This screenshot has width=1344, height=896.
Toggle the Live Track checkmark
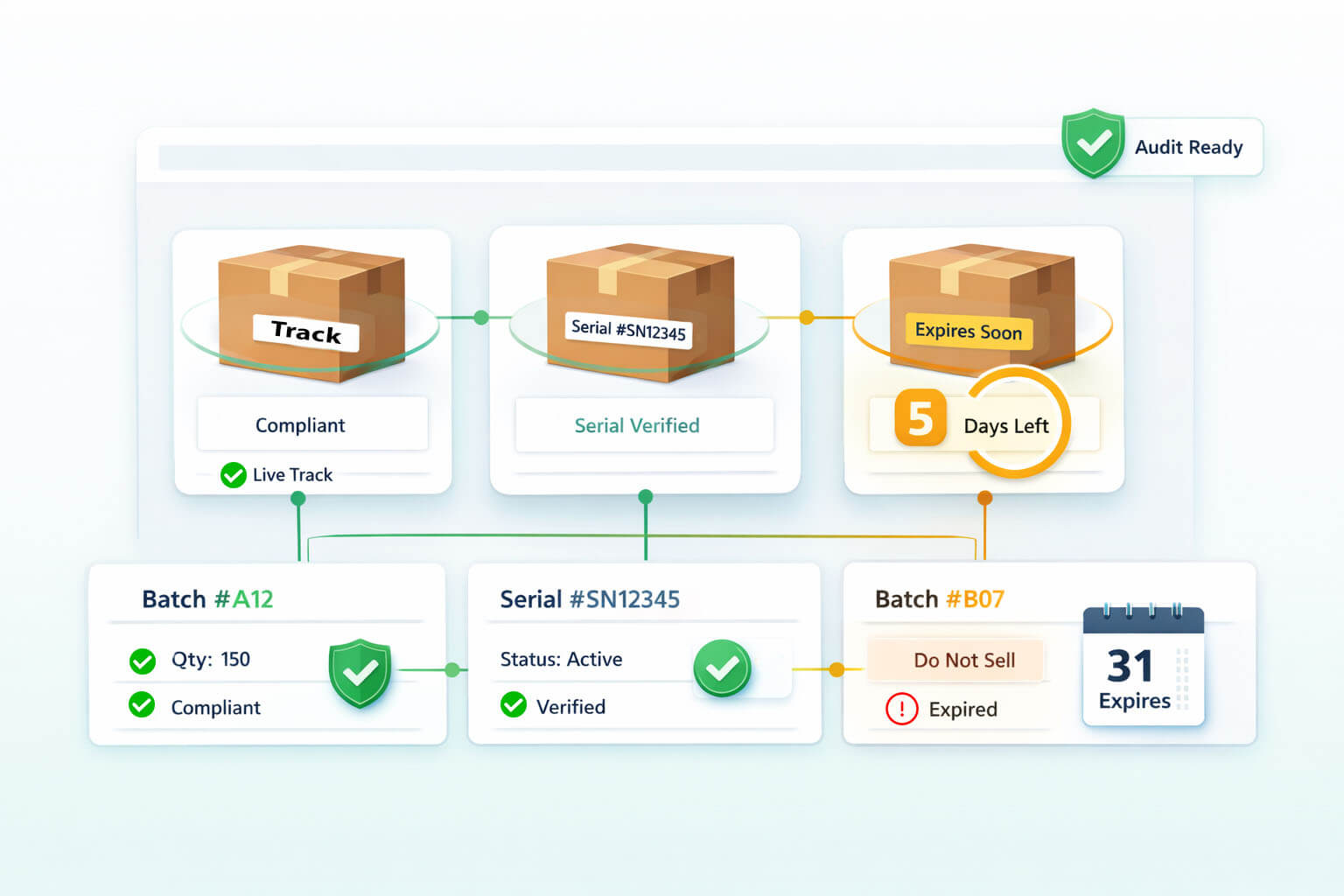pos(233,475)
